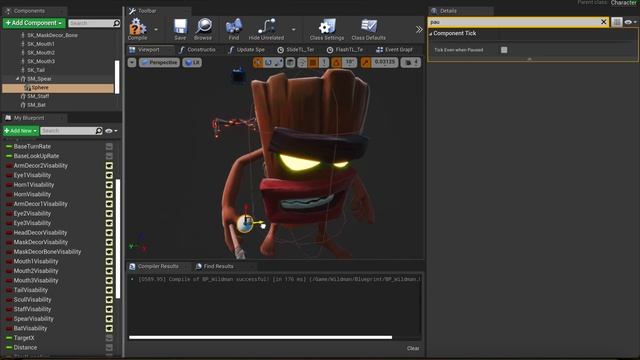Toggle scale snapping icon
This screenshot has width=640, height=360.
pyautogui.click(x=366, y=62)
